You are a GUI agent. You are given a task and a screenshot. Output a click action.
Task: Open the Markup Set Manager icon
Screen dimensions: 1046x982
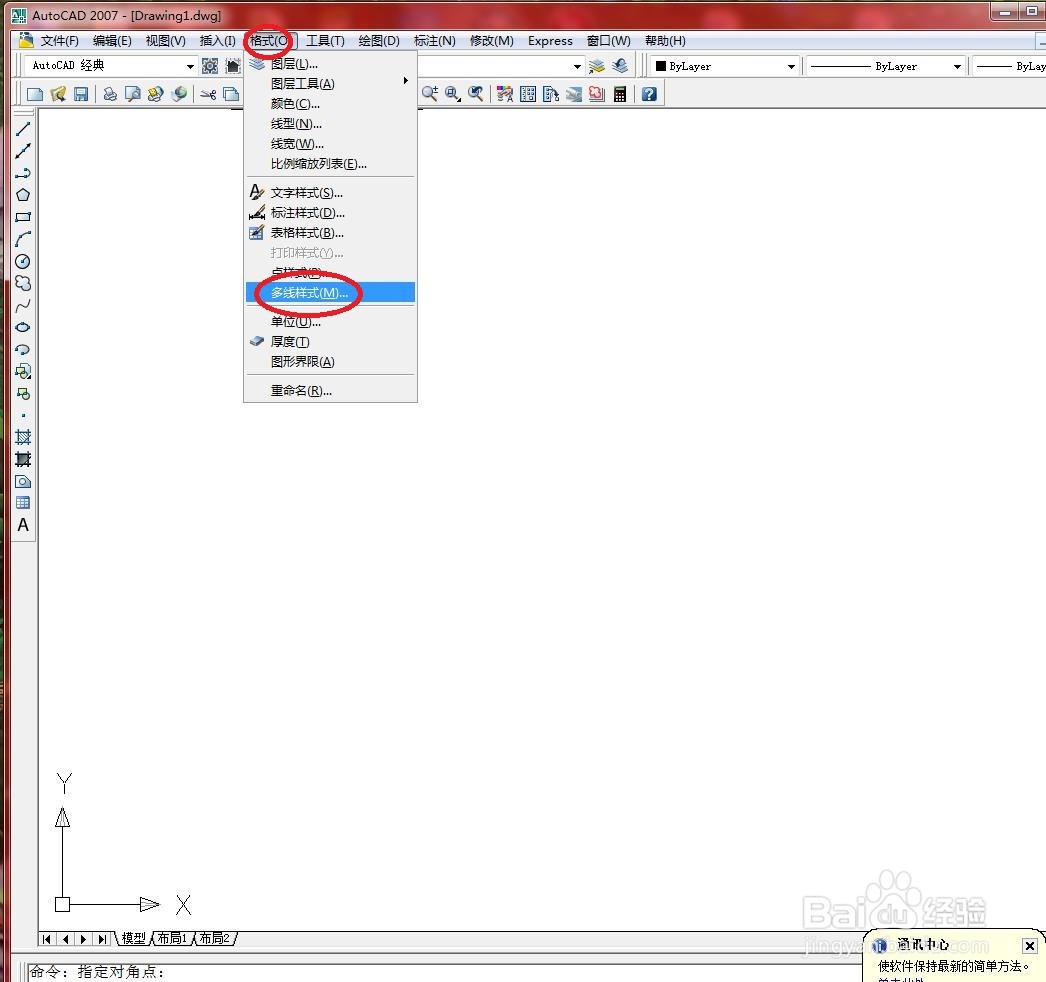click(596, 94)
